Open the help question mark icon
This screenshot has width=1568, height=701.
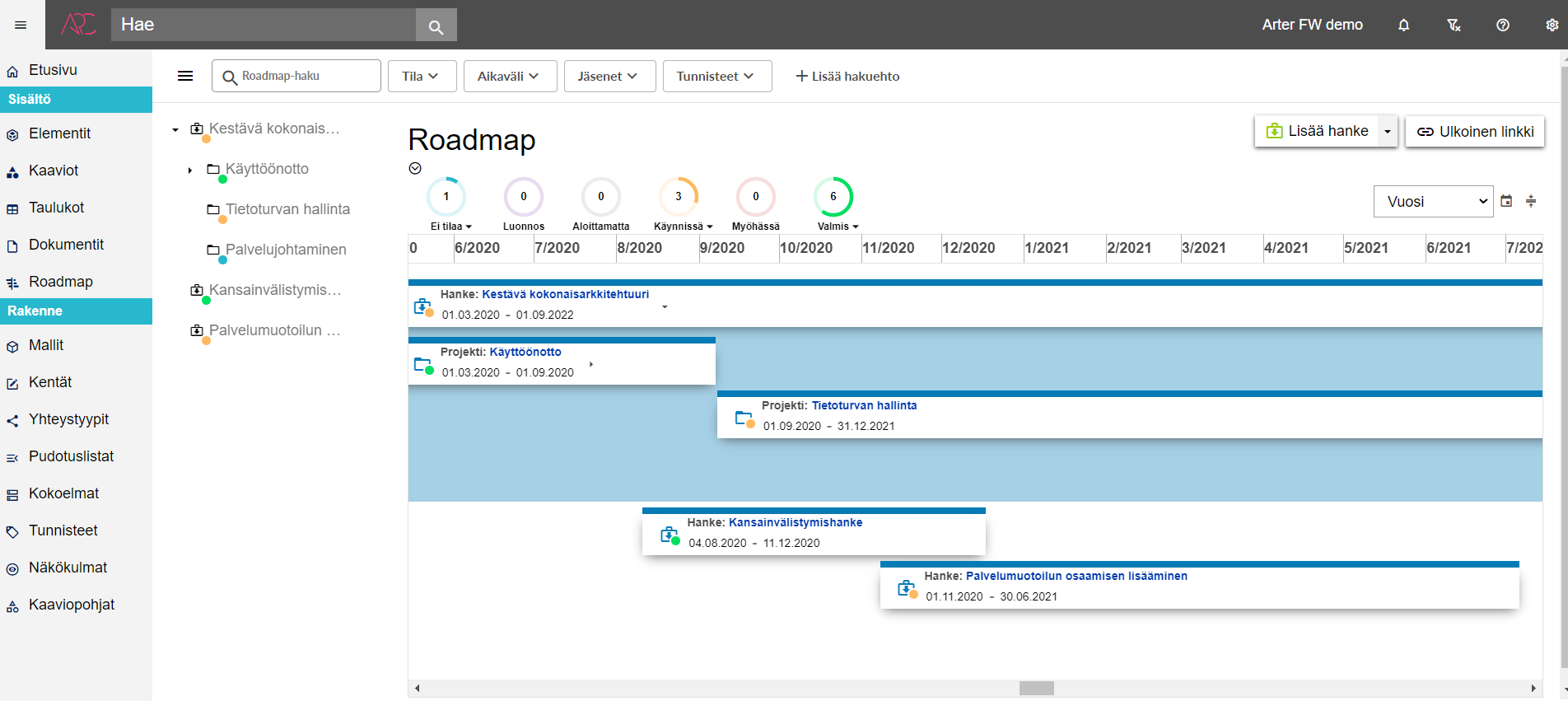(x=1502, y=26)
